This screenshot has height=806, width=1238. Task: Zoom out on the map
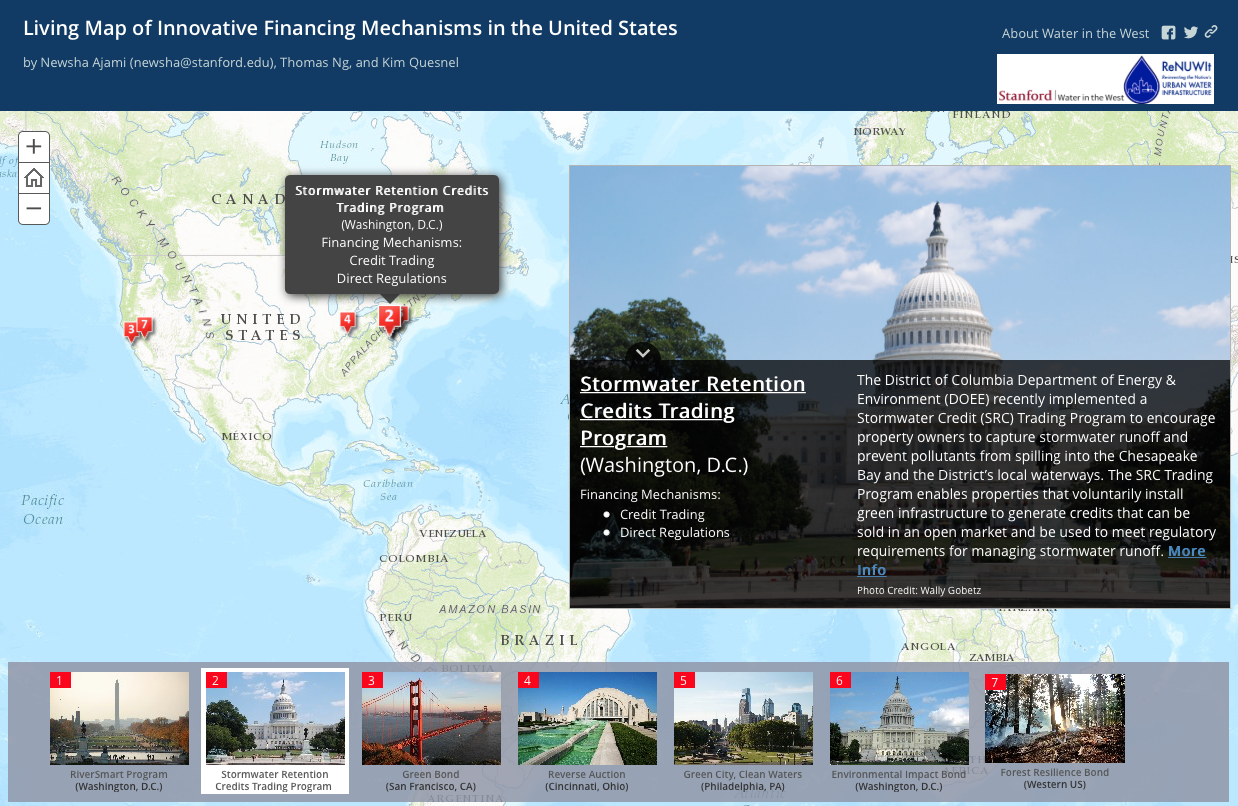point(34,209)
